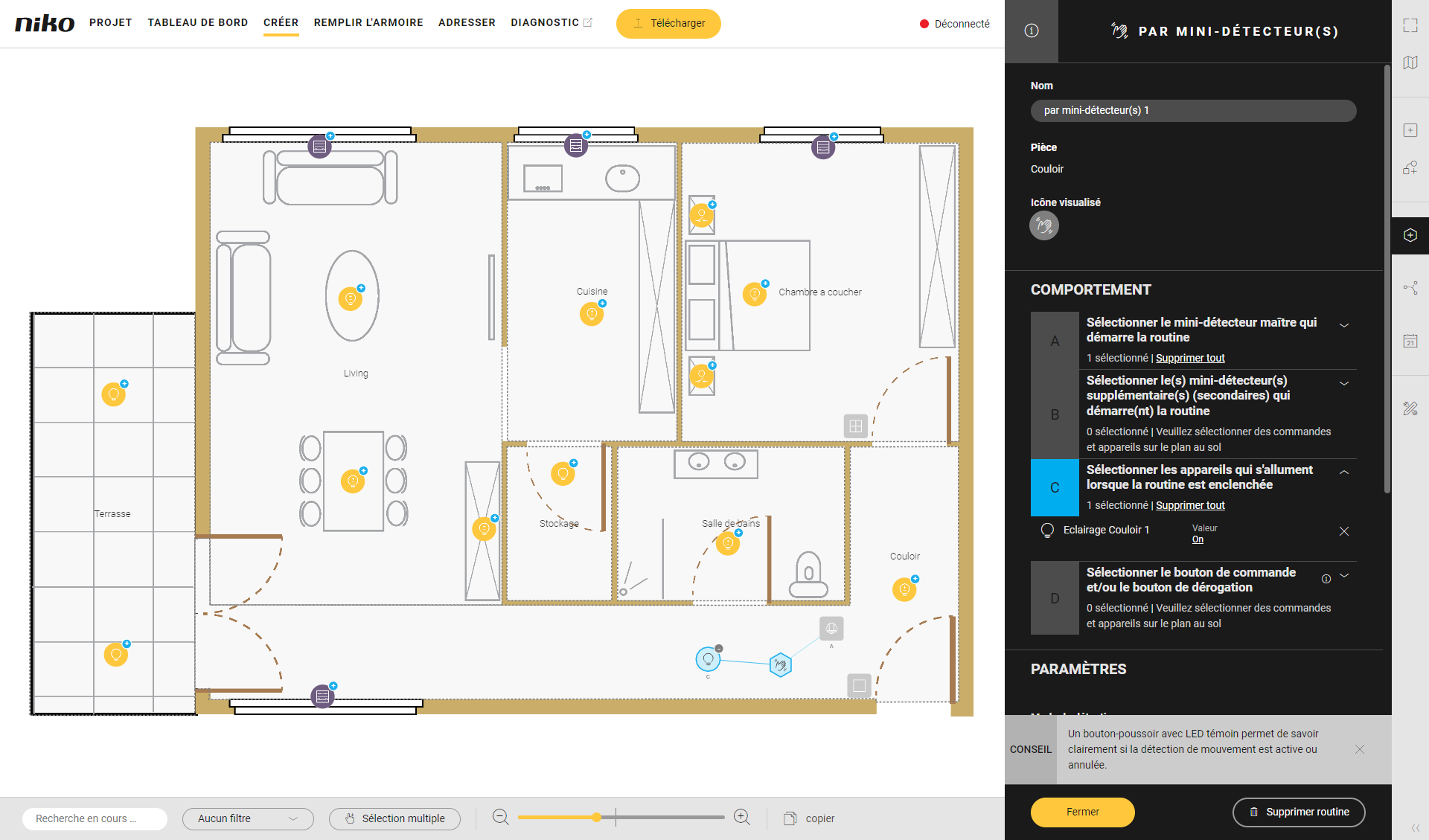This screenshot has width=1429, height=840.
Task: Click Supprimer routine button
Action: 1299,812
